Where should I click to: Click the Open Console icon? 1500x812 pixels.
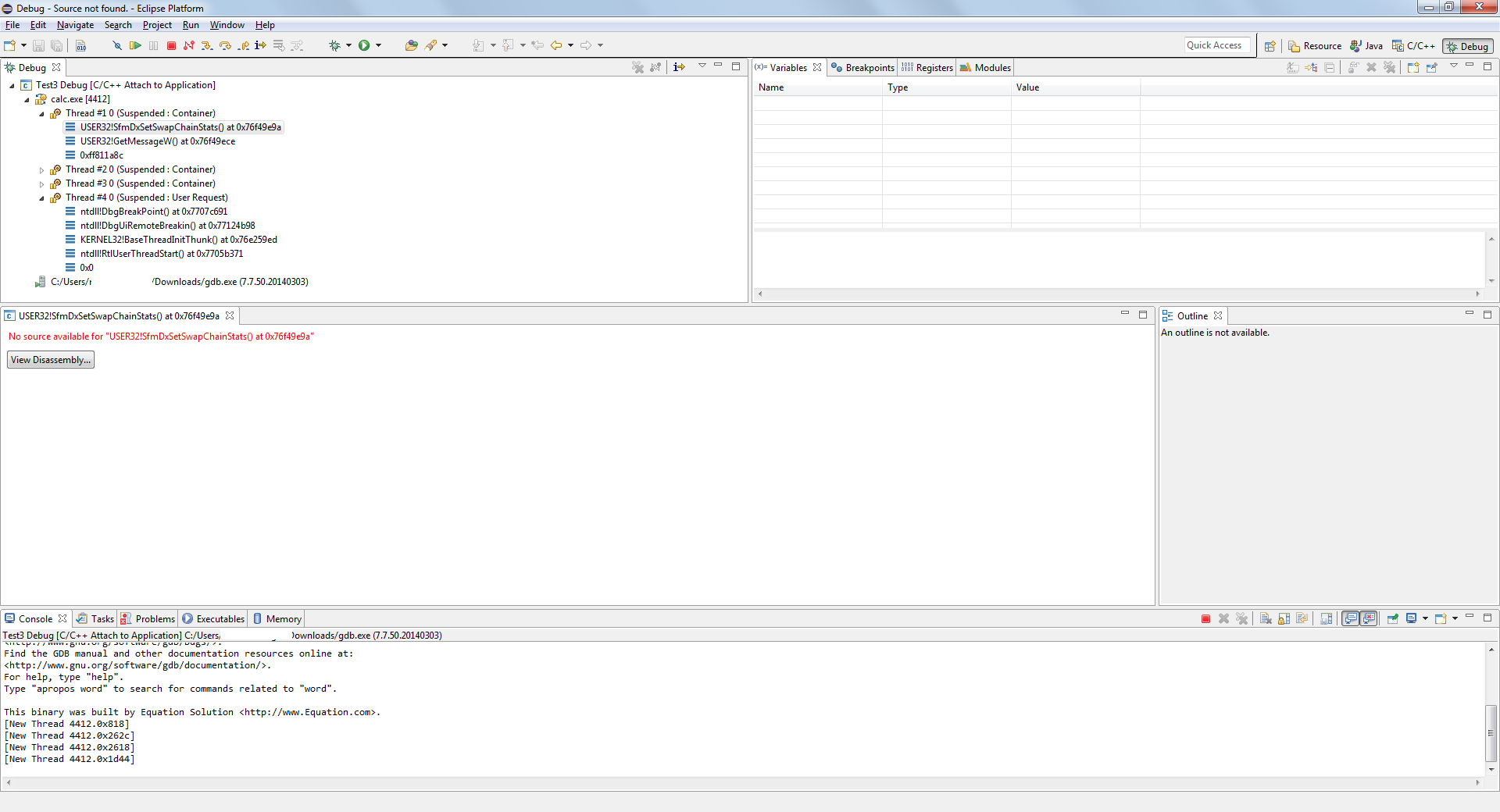pyautogui.click(x=1441, y=619)
